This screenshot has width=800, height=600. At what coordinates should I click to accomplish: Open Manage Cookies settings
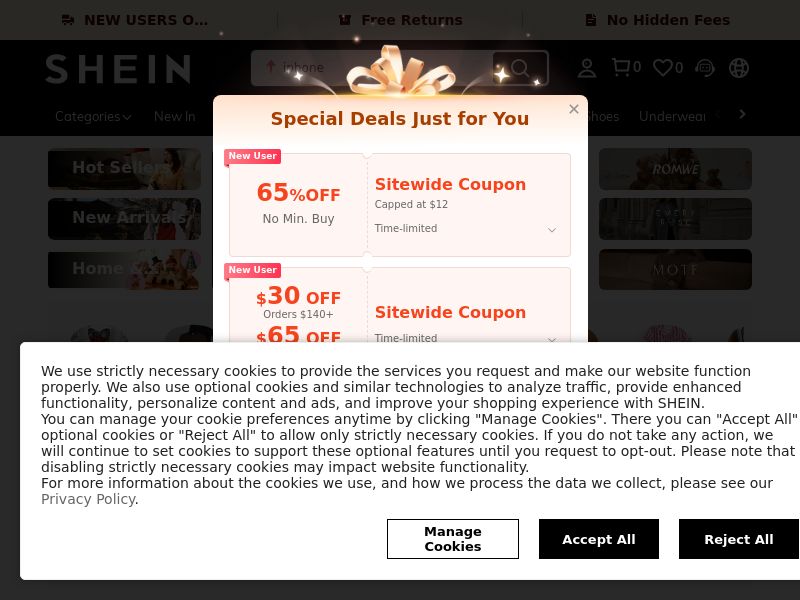tap(452, 539)
